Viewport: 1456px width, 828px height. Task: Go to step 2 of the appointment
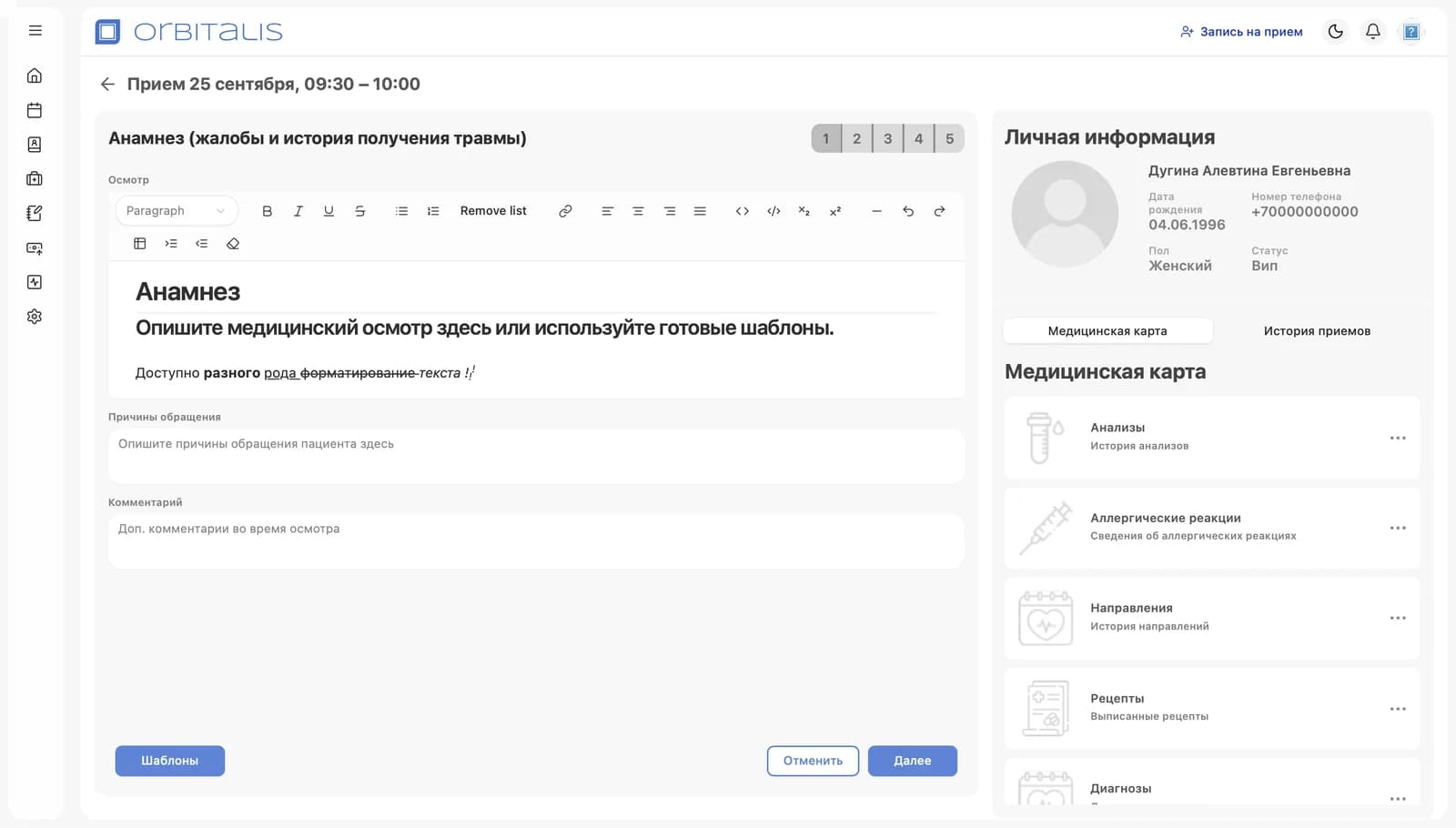pyautogui.click(x=856, y=138)
